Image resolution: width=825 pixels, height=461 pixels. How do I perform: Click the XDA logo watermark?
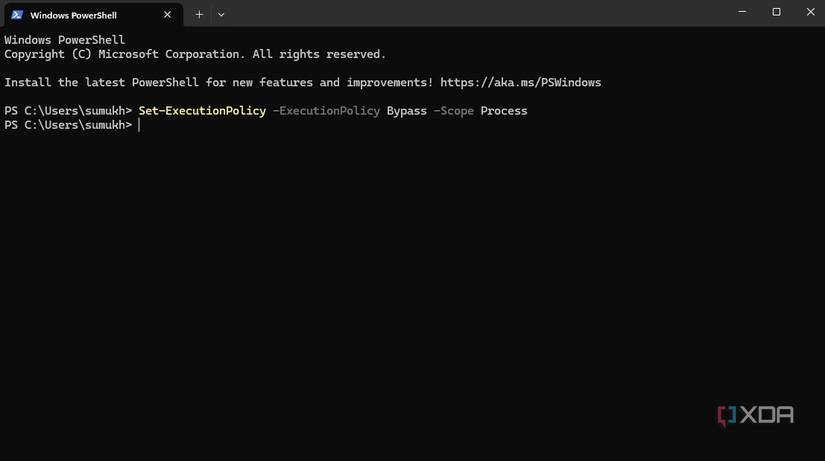755,415
